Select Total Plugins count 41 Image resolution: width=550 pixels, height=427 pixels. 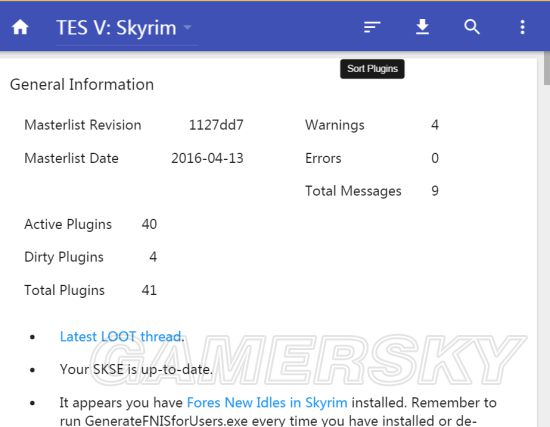(149, 290)
